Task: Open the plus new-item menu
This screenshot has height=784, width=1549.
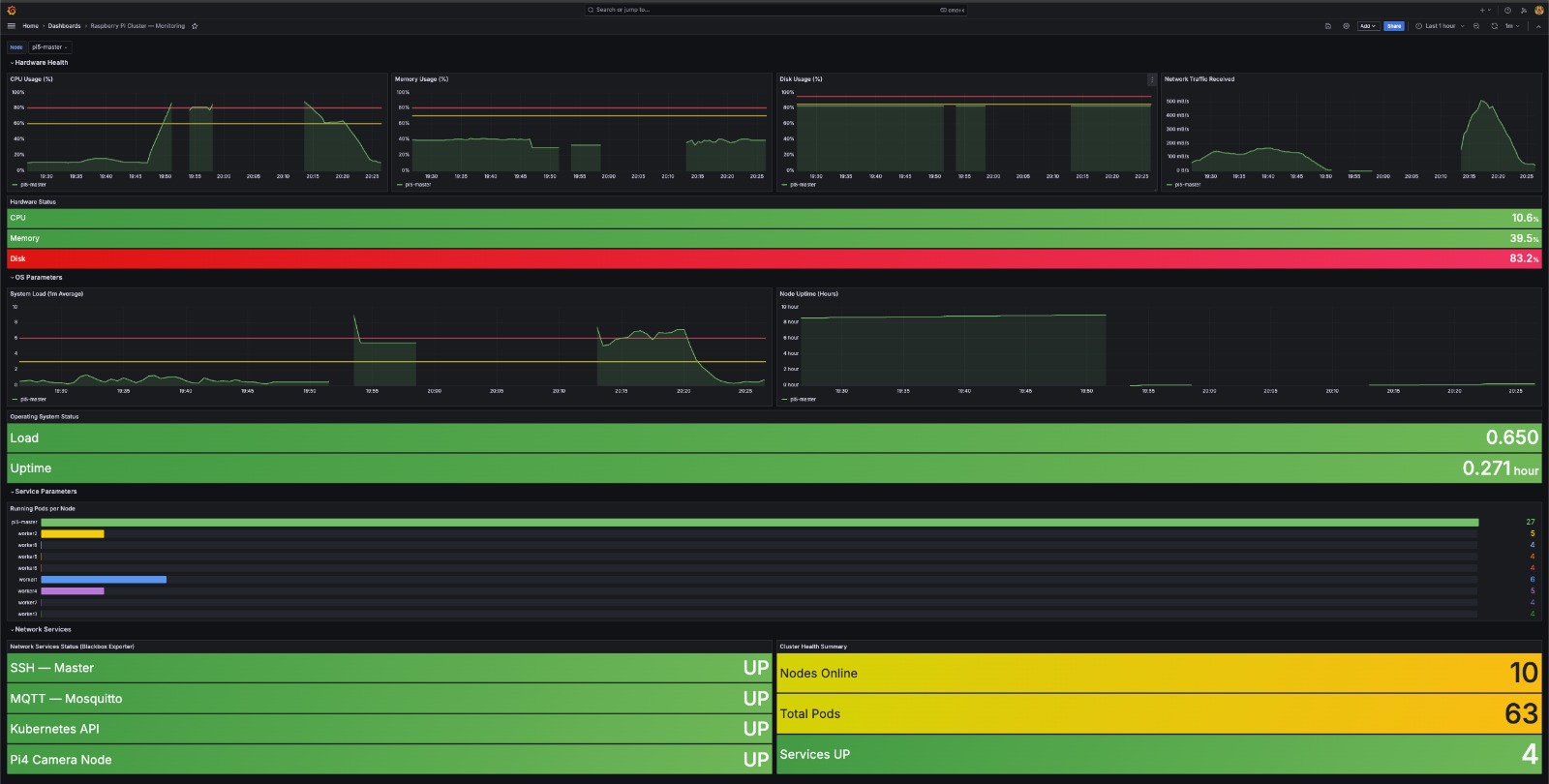Action: tap(1484, 10)
